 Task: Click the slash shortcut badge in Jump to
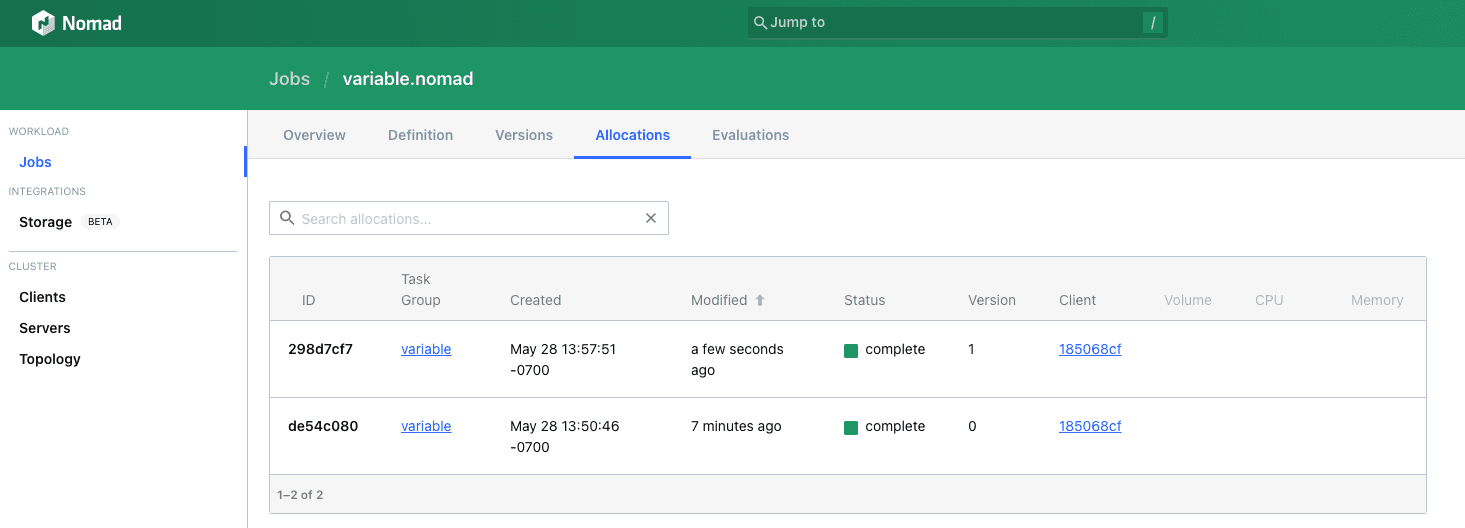tap(1152, 23)
